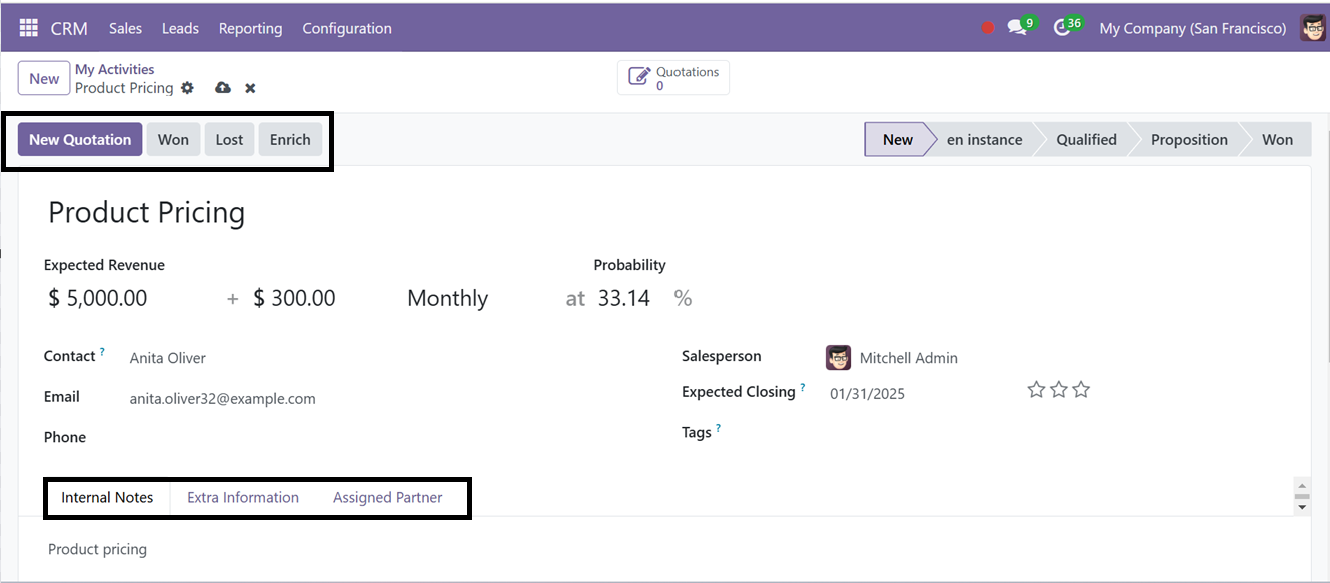Set priority to the third star
The height and width of the screenshot is (583, 1330).
[1081, 390]
